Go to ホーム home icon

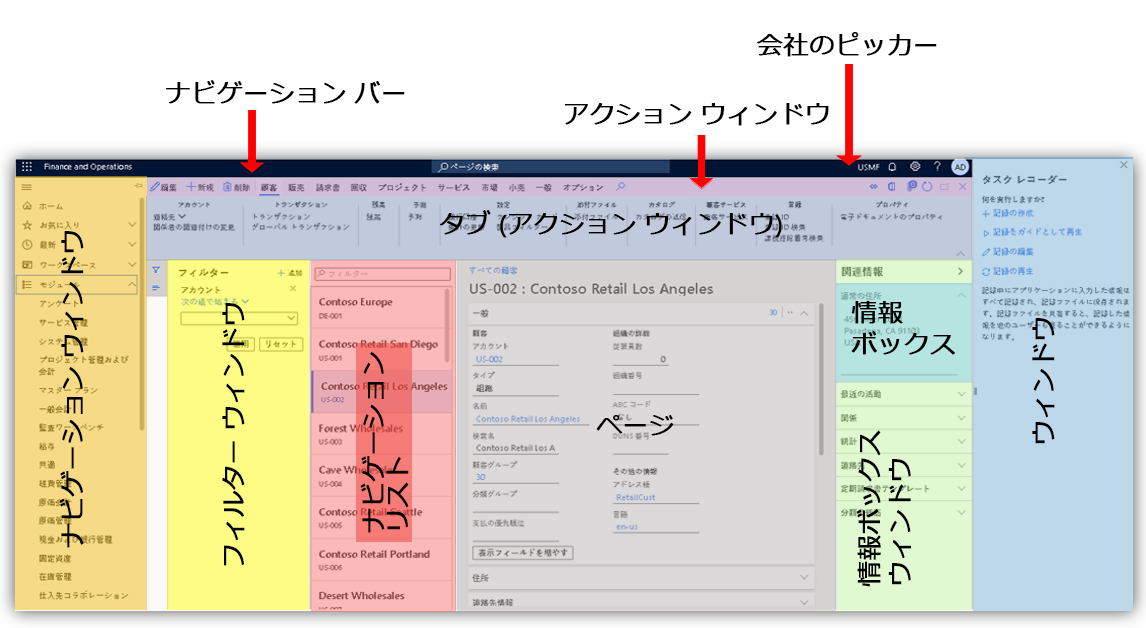[x=27, y=206]
